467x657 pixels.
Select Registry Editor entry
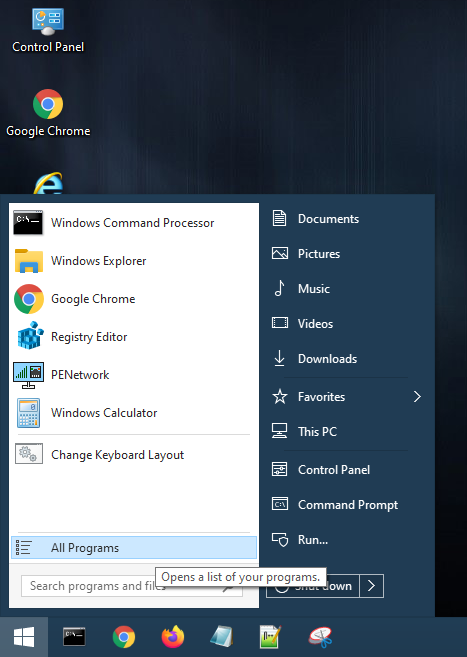click(x=89, y=336)
